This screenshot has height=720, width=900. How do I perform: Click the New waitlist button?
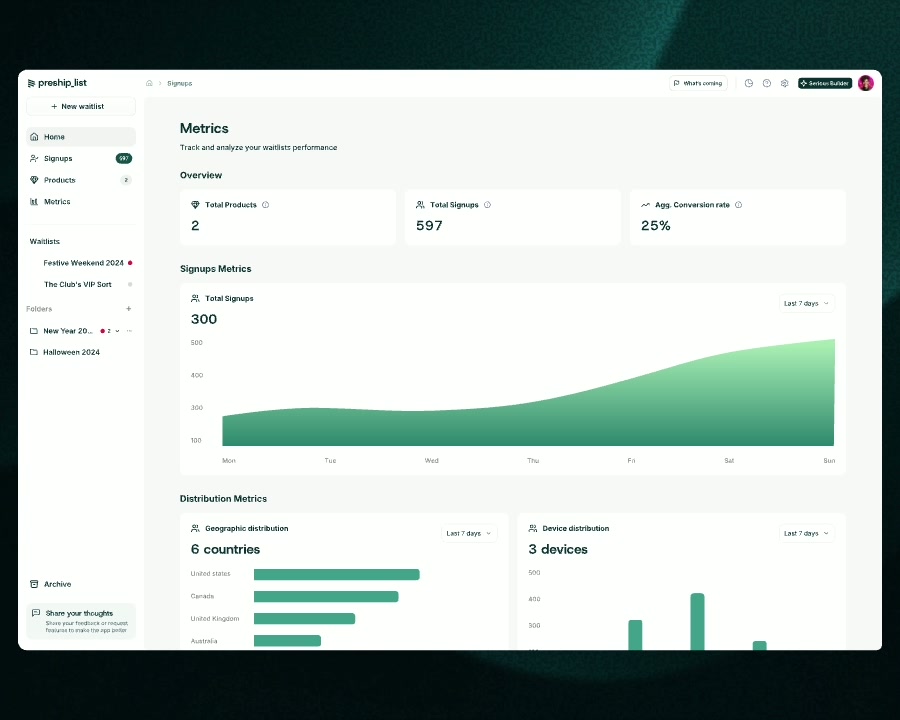click(80, 106)
